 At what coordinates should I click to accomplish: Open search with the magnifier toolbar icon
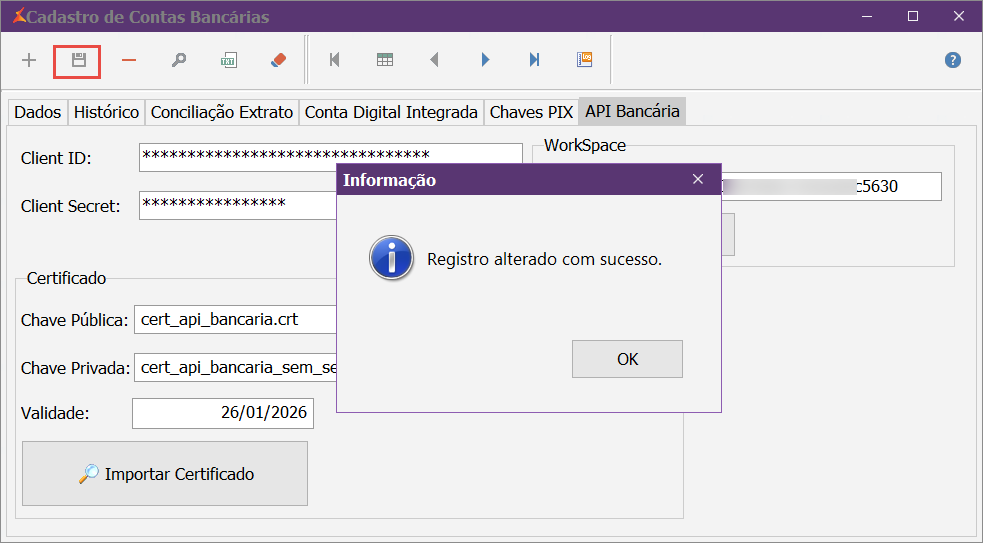[x=179, y=60]
